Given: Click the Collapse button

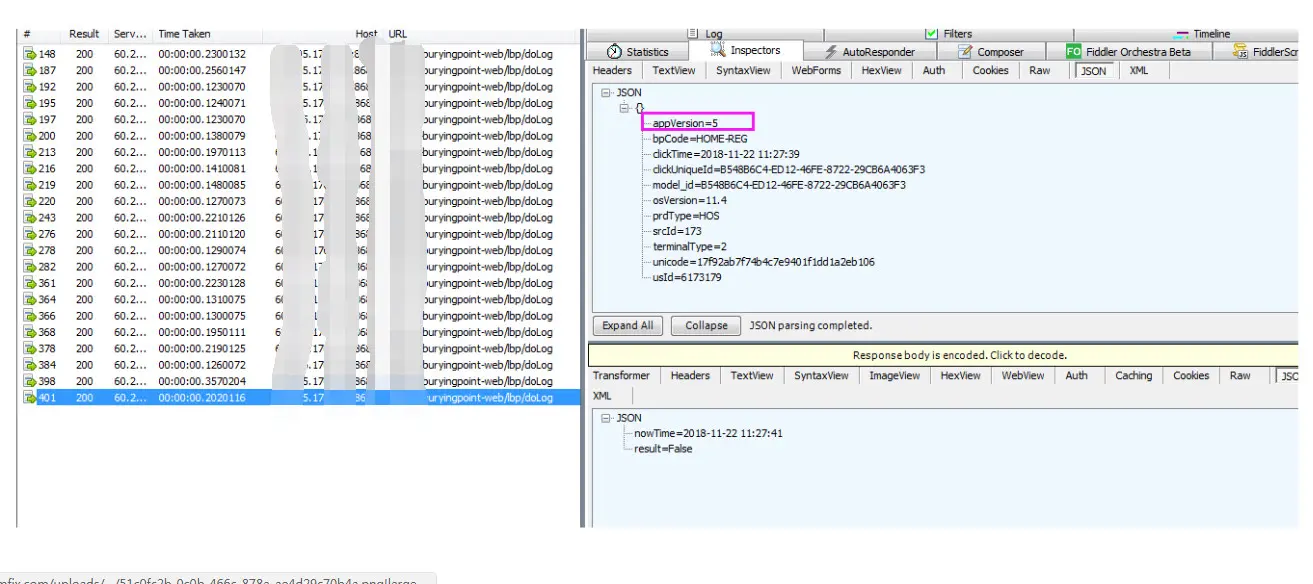Looking at the screenshot, I should point(706,326).
